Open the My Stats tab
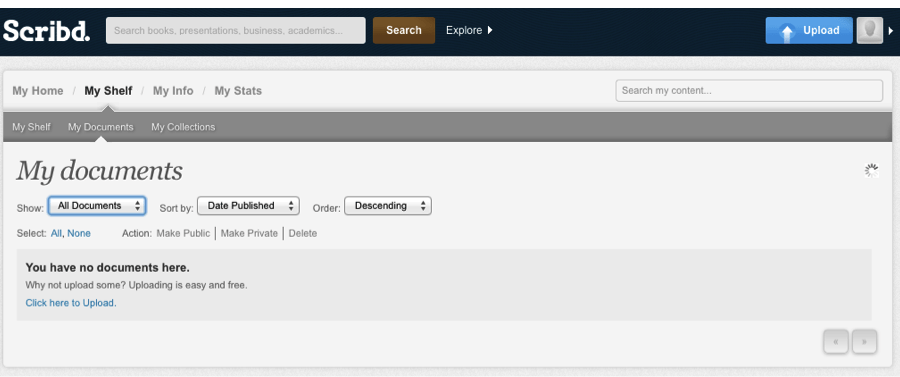The height and width of the screenshot is (377, 900). (238, 91)
